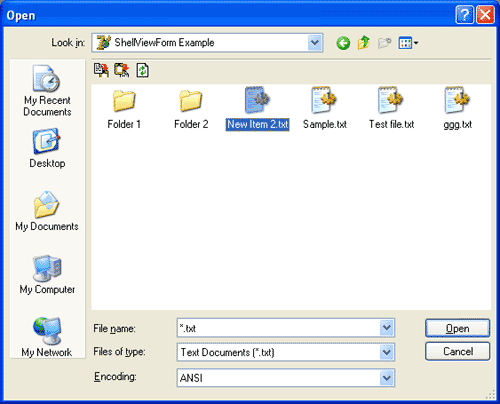Image resolution: width=500 pixels, height=404 pixels.
Task: Go to Desktop in places bar
Action: pos(47,149)
